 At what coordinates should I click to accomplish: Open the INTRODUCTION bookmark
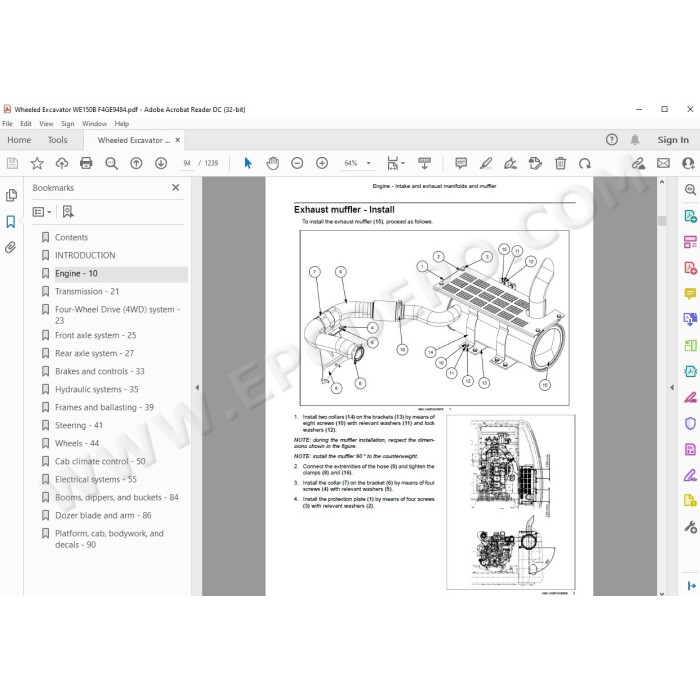click(x=85, y=255)
